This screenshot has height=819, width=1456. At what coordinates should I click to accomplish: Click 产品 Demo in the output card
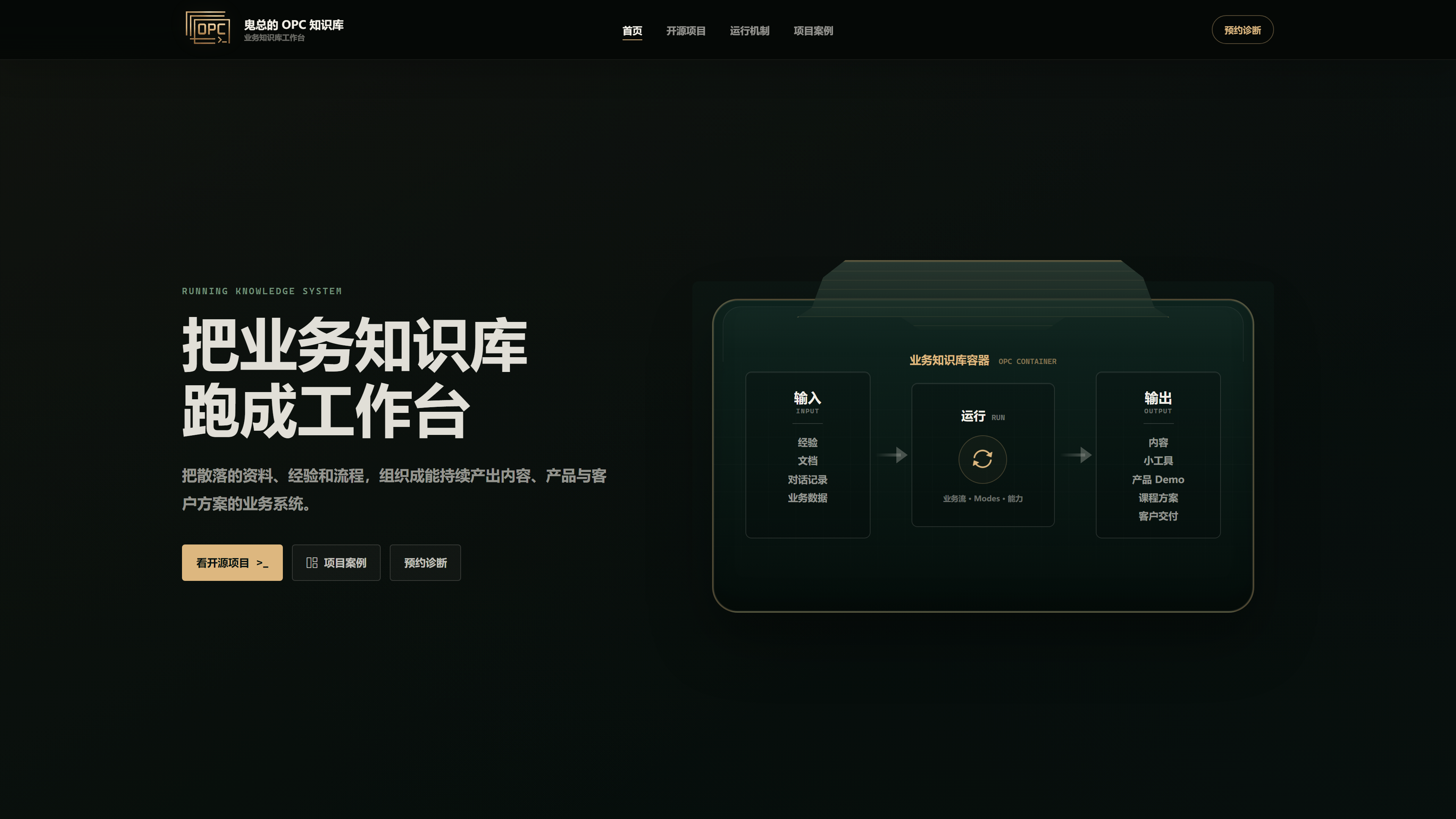(x=1158, y=479)
